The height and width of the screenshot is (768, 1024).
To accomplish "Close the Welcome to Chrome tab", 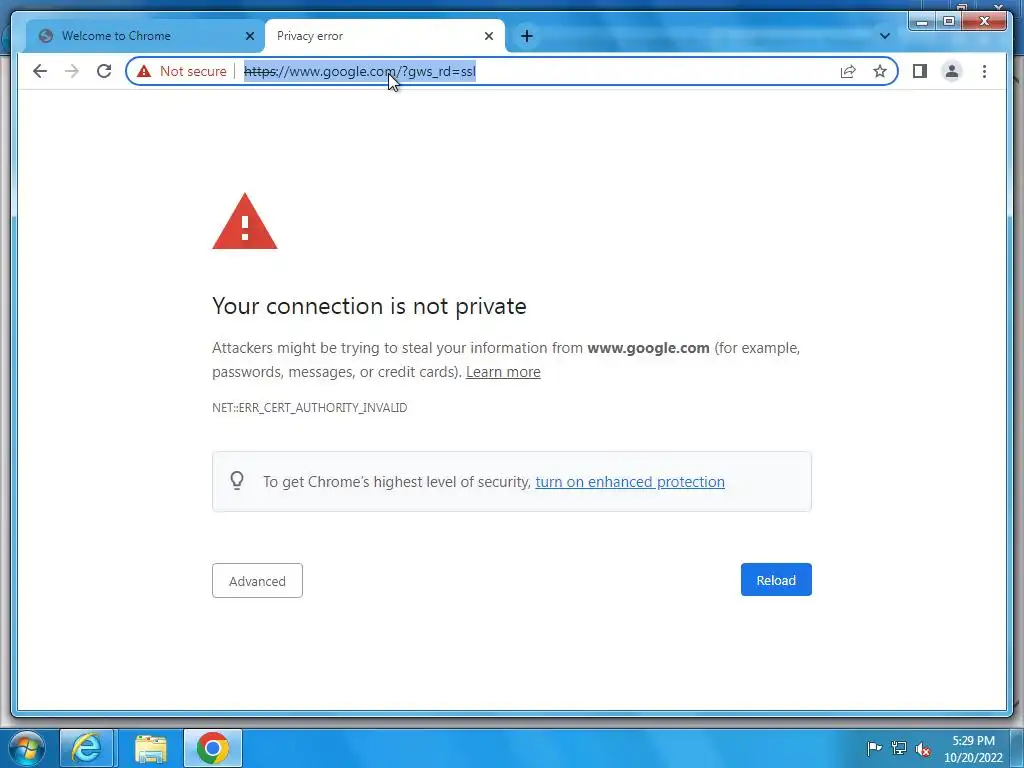I will coord(249,36).
